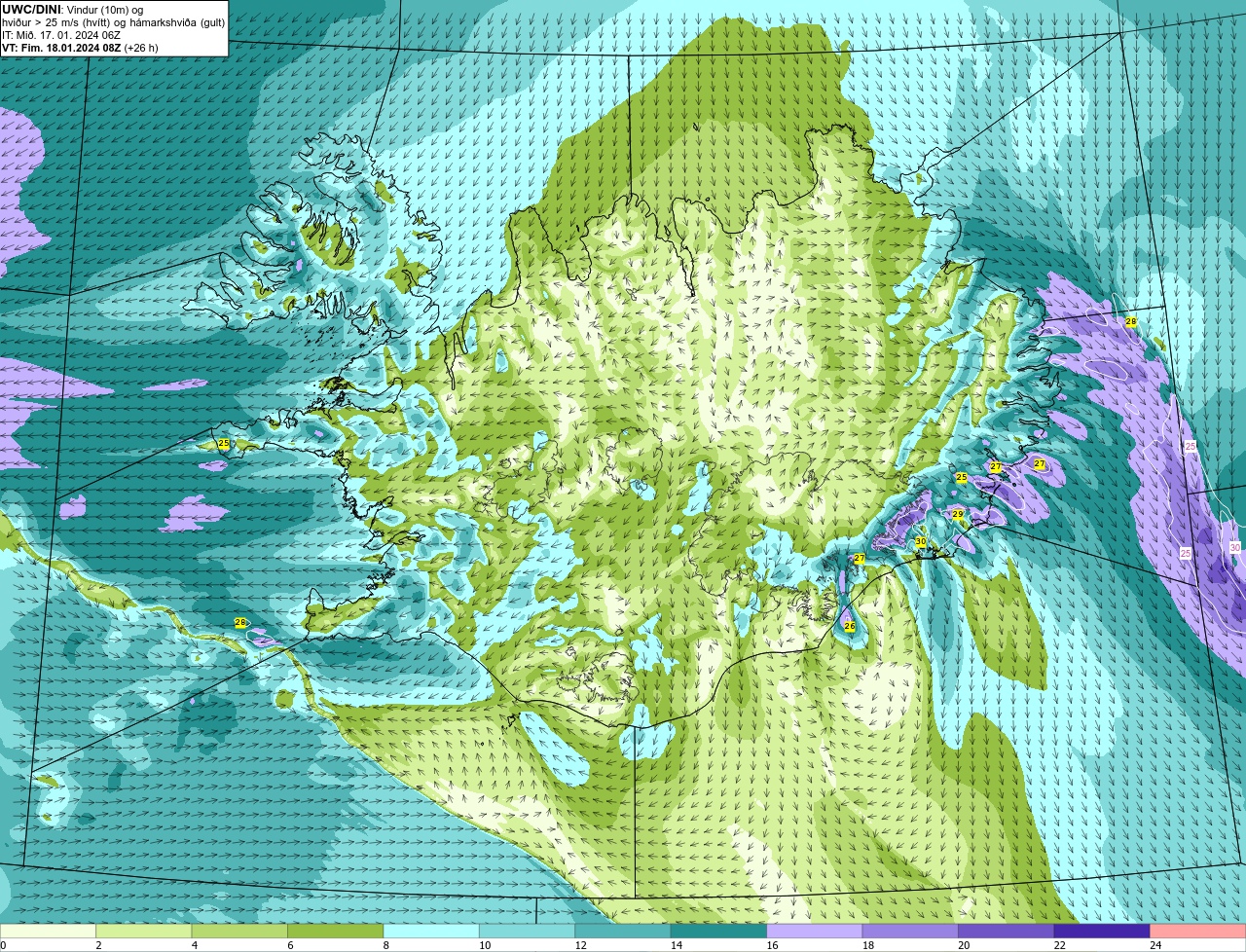
Task: Click the white contour label 30
Action: pos(1235,548)
